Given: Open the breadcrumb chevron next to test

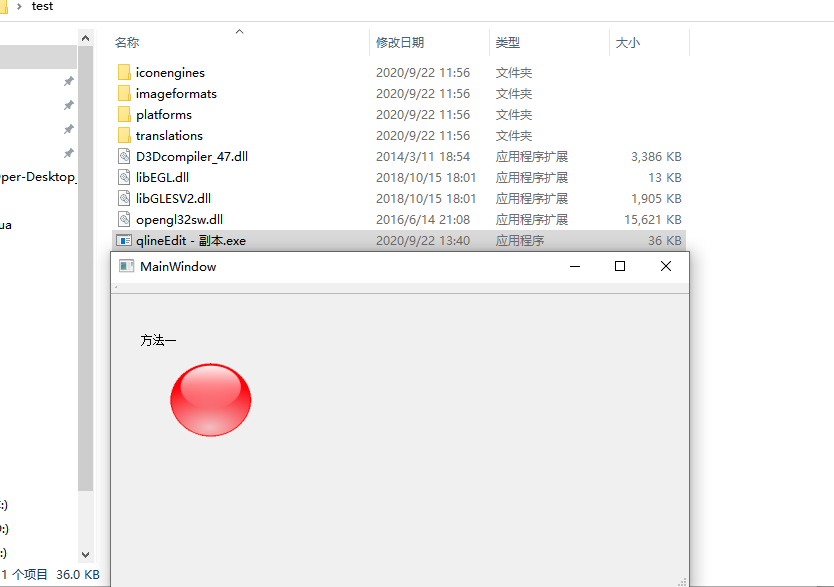Looking at the screenshot, I should point(21,7).
